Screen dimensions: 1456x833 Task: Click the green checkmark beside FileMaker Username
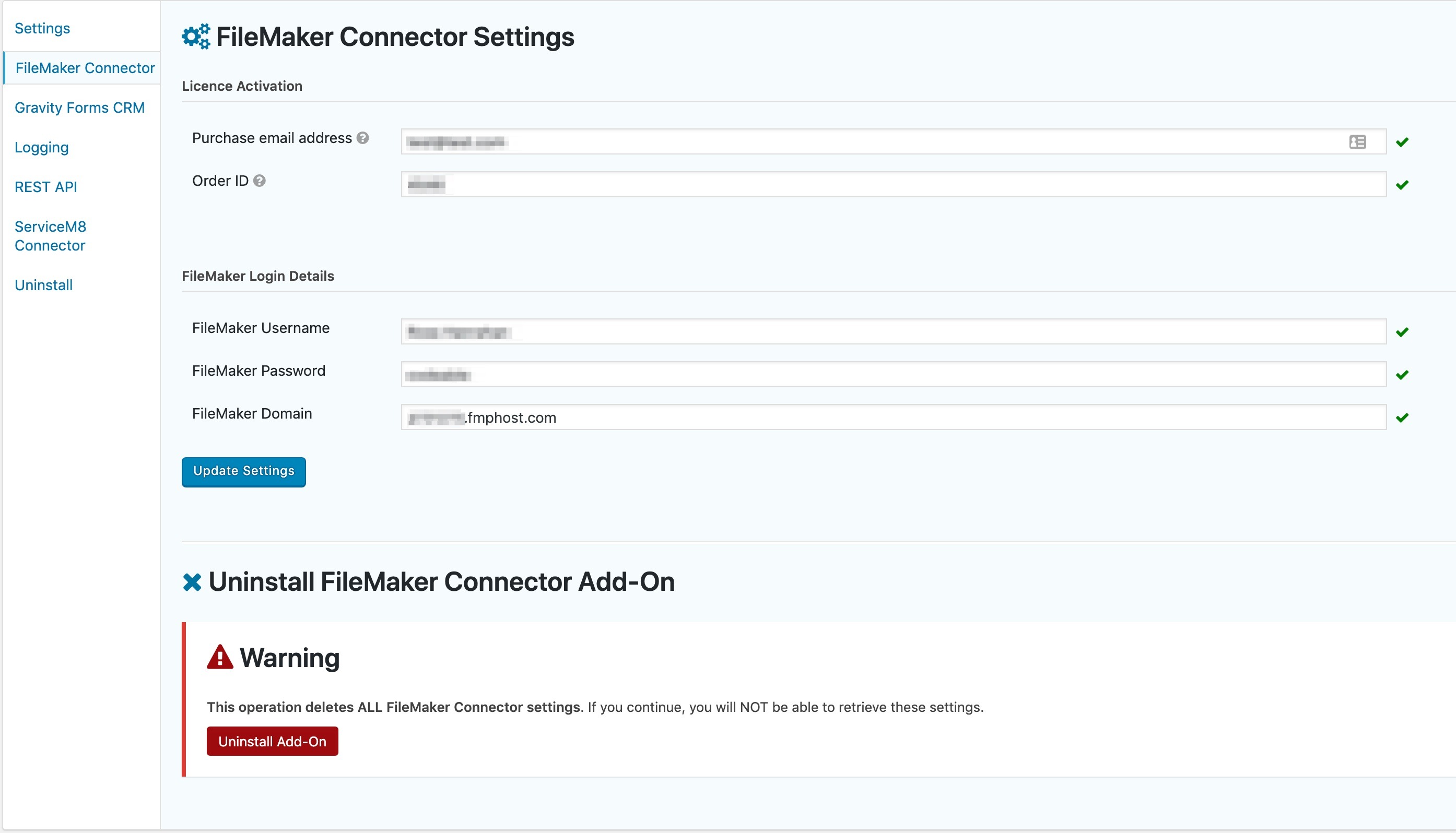(1402, 332)
